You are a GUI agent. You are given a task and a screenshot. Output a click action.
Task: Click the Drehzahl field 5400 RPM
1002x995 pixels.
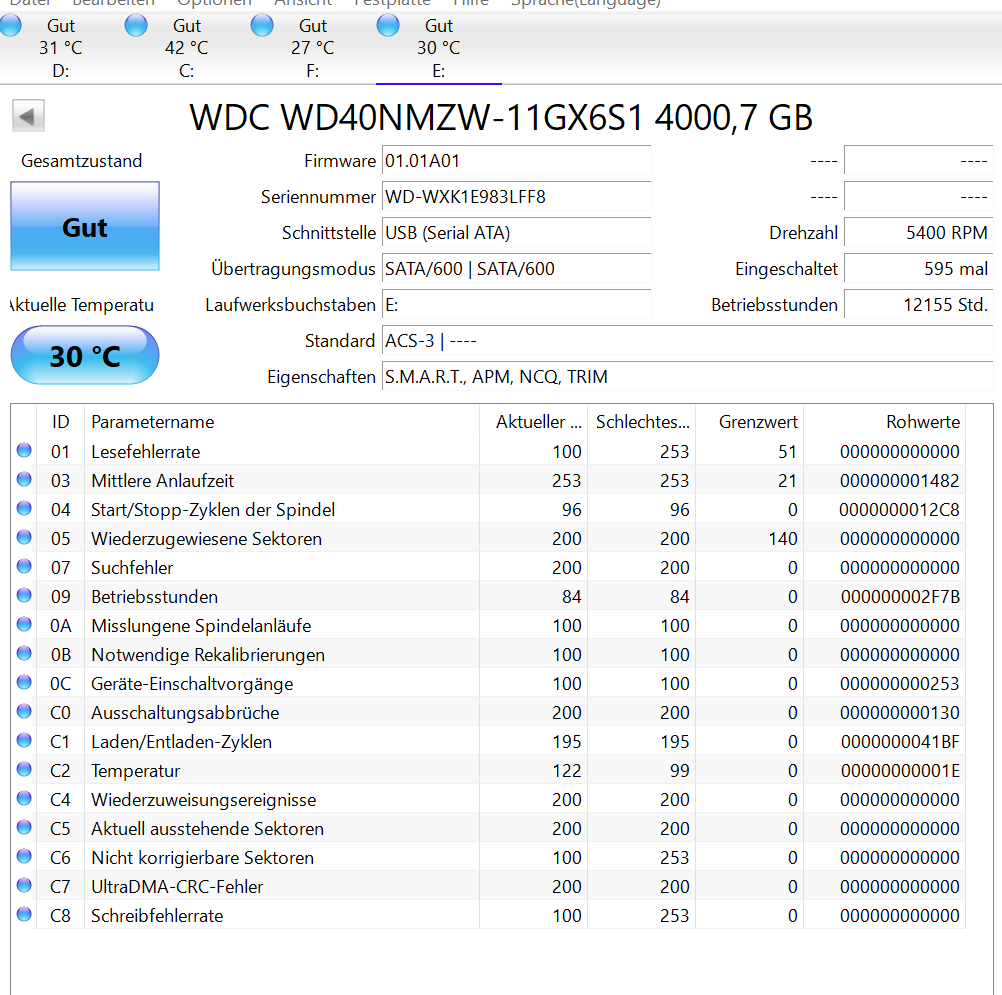tap(919, 233)
